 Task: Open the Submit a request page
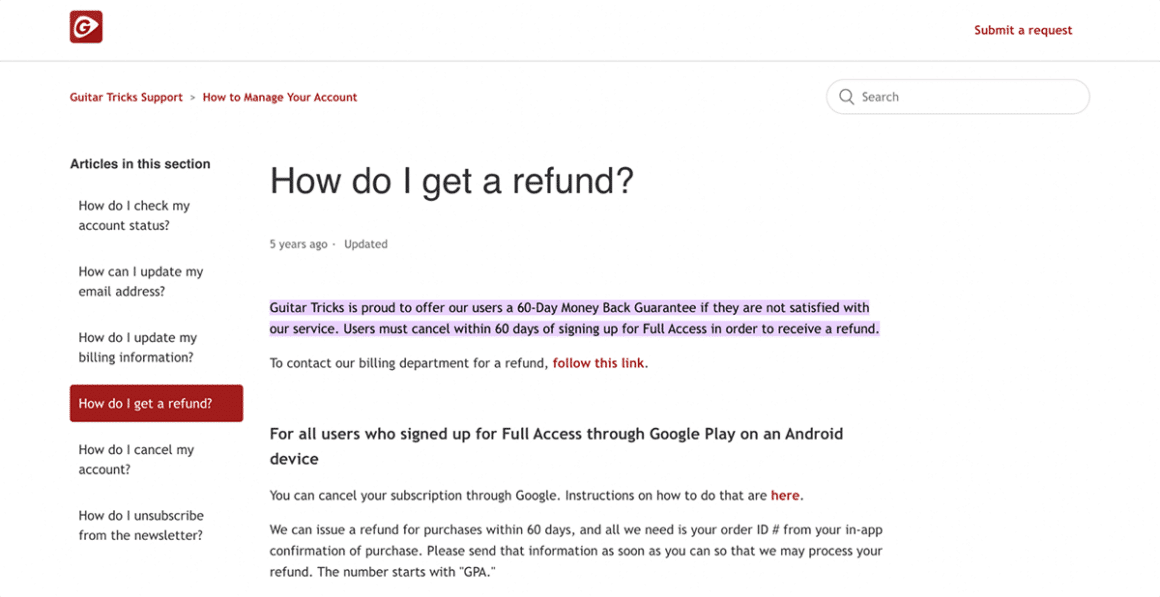coord(1023,30)
